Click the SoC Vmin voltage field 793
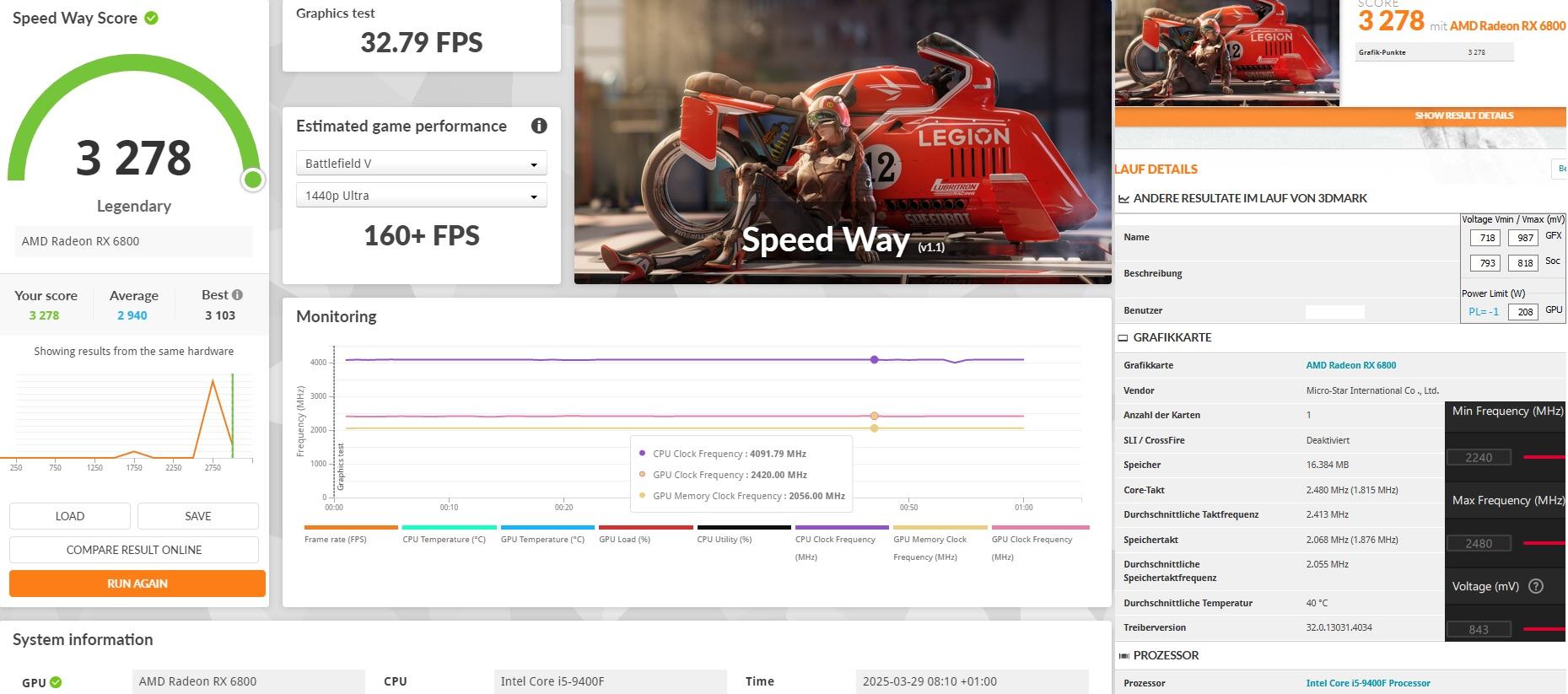Image resolution: width=1568 pixels, height=694 pixels. pyautogui.click(x=1484, y=263)
